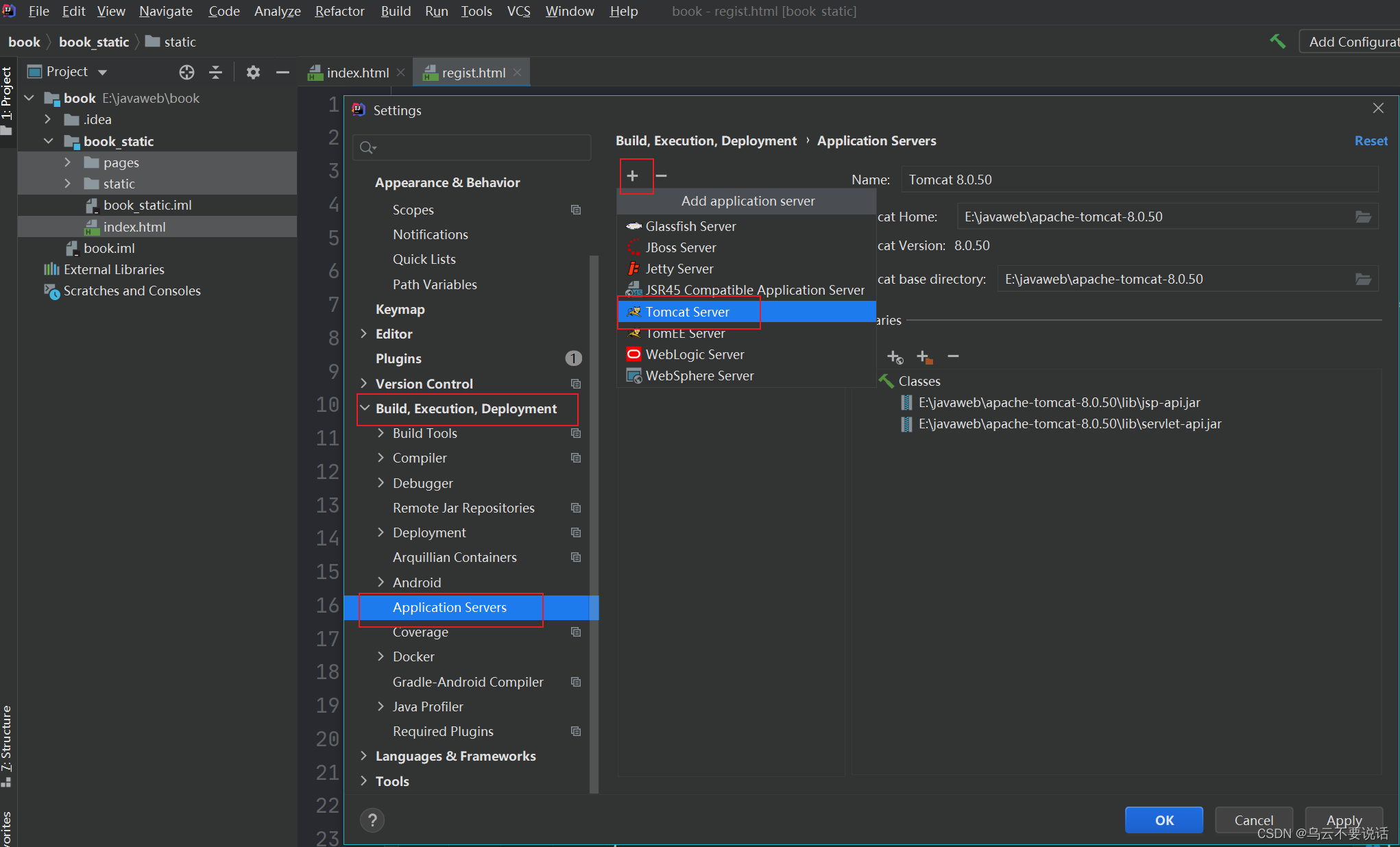
Task: Select jsp-api.jar library entry
Action: coord(1059,402)
